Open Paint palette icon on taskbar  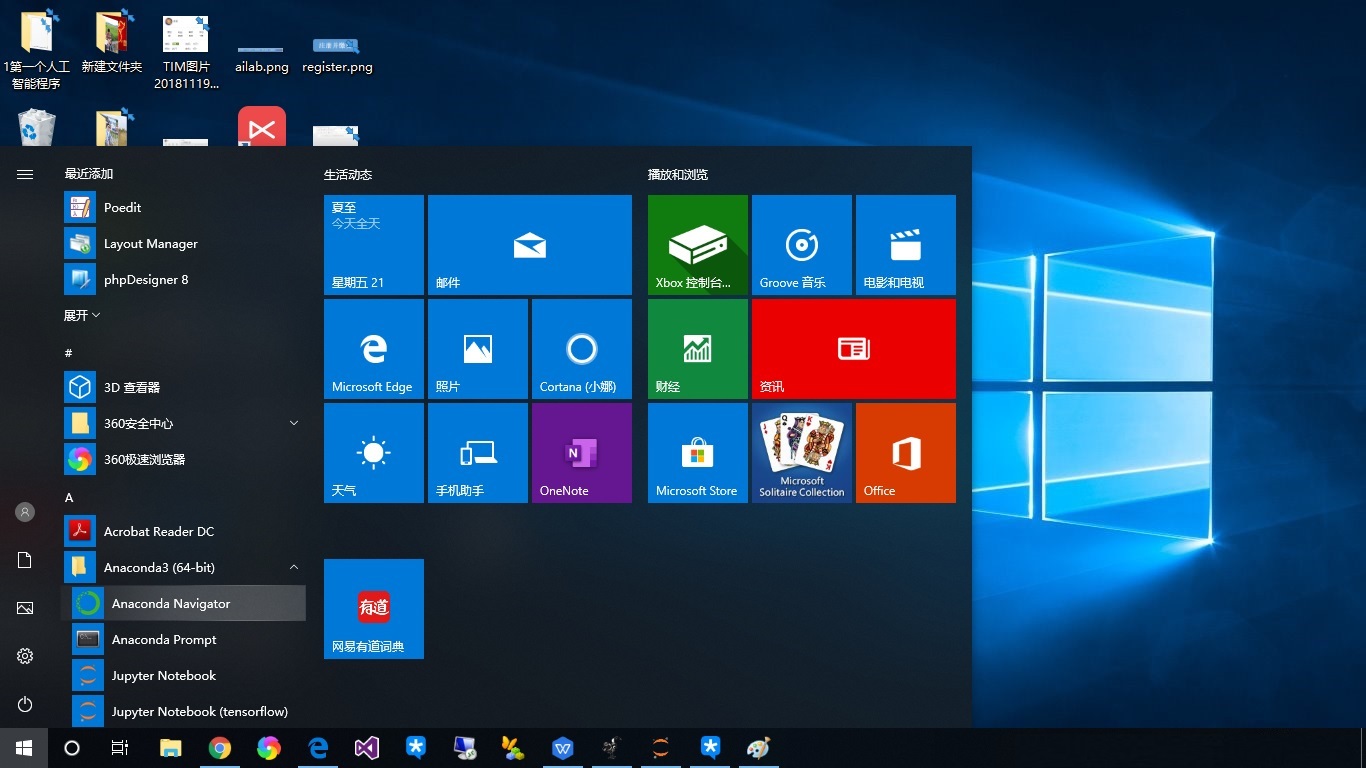759,748
